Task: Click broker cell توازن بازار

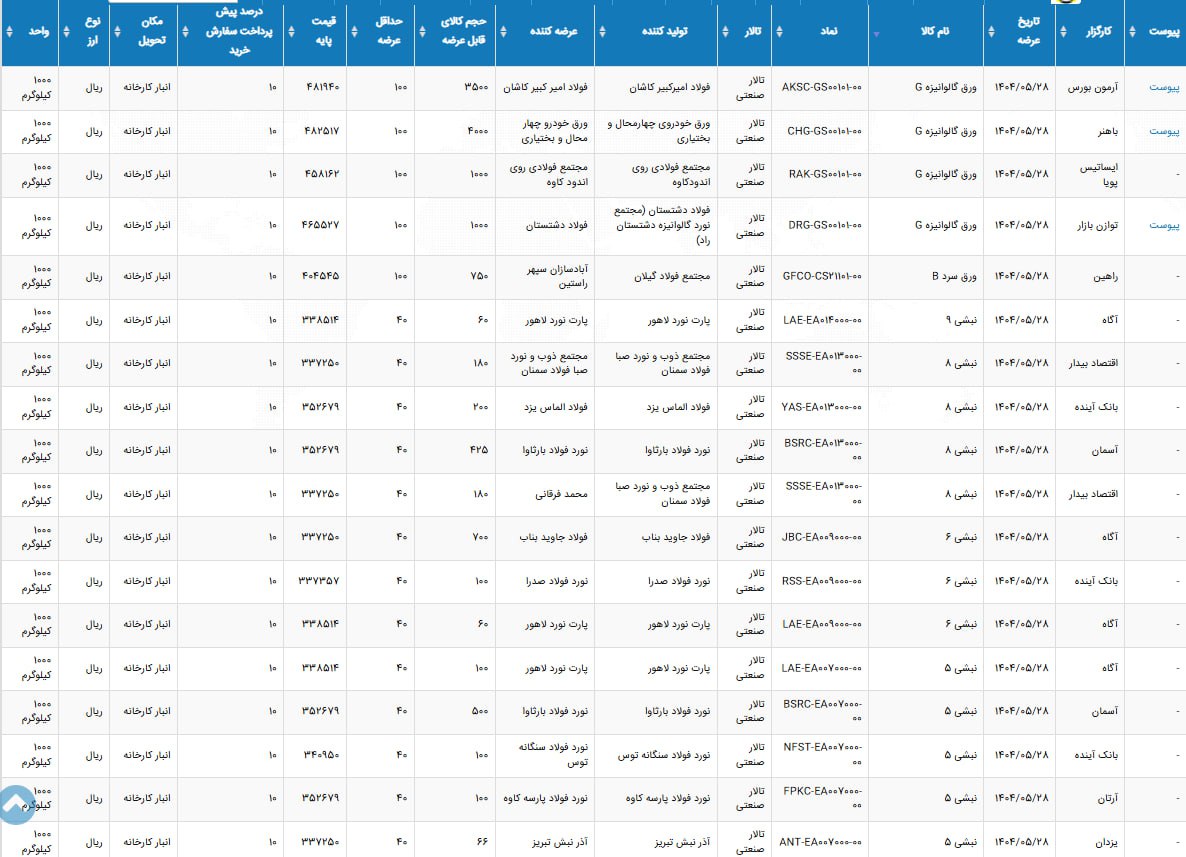Action: [x=1098, y=225]
